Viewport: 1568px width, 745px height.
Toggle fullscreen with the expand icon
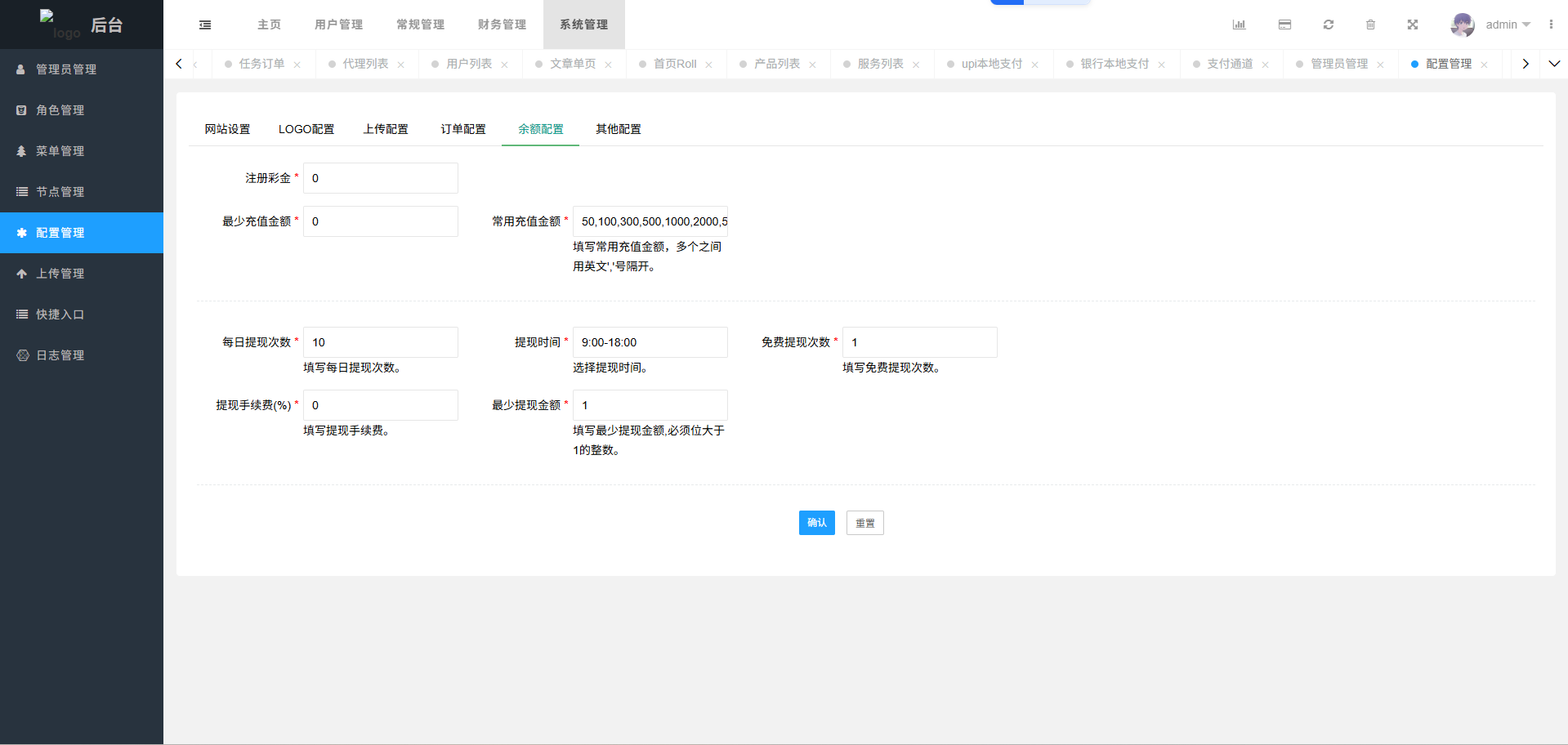(x=1413, y=25)
